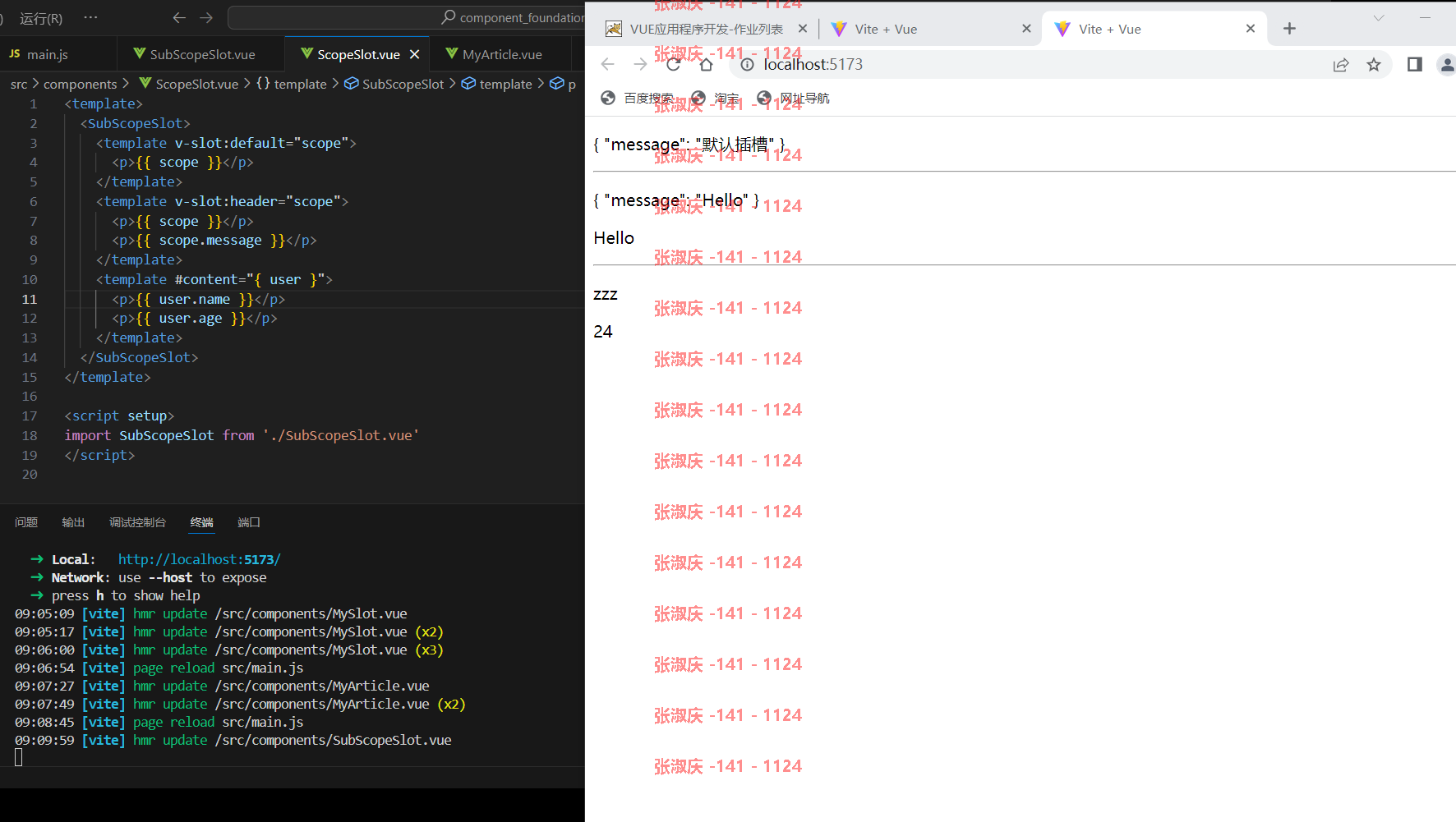
Task: Share this page from the address bar
Action: tap(1341, 65)
